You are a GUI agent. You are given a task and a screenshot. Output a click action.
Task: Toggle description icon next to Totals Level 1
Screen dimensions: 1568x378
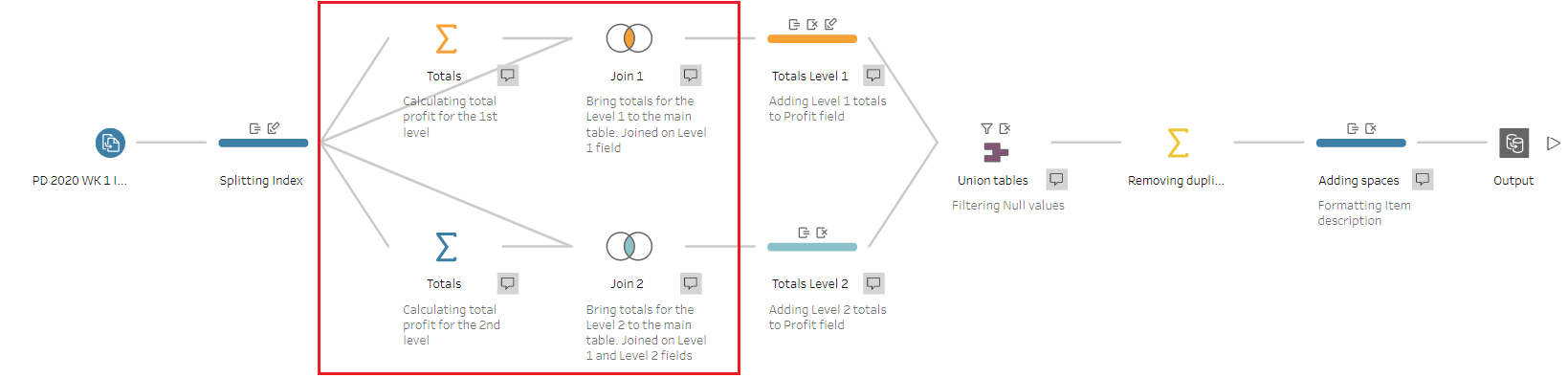pos(873,75)
